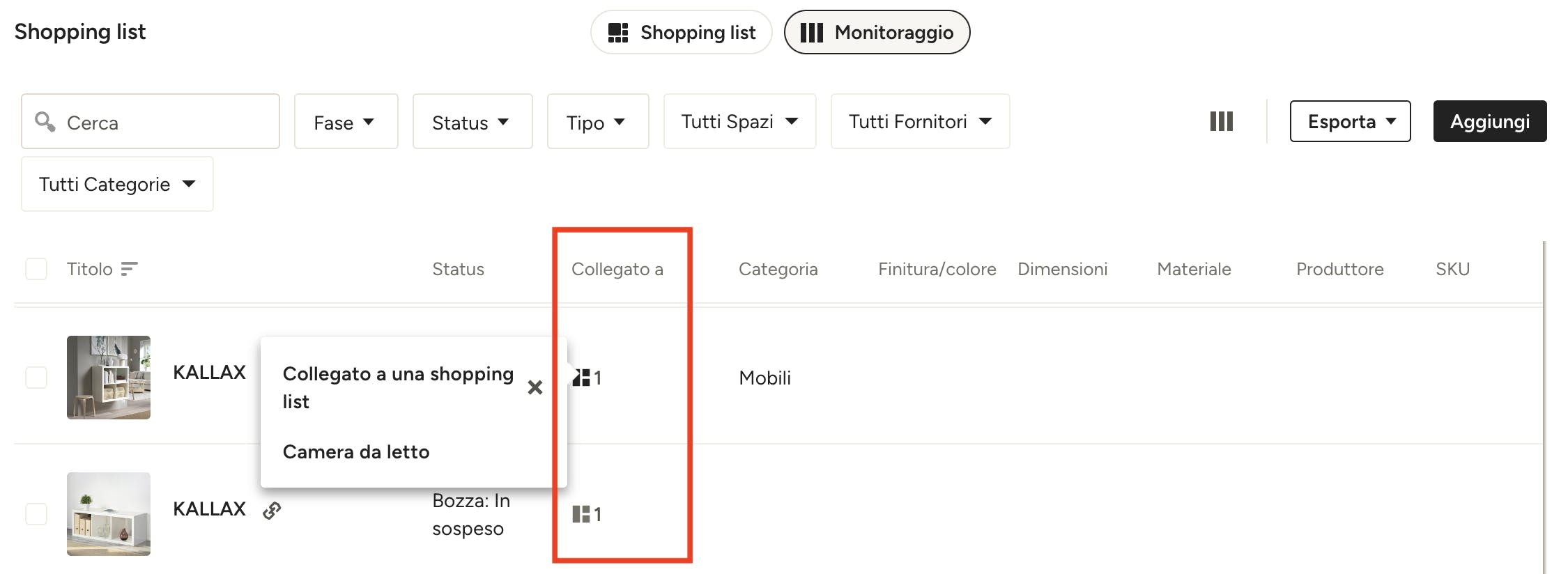Switch to the Monitoraggio view tab

877,32
